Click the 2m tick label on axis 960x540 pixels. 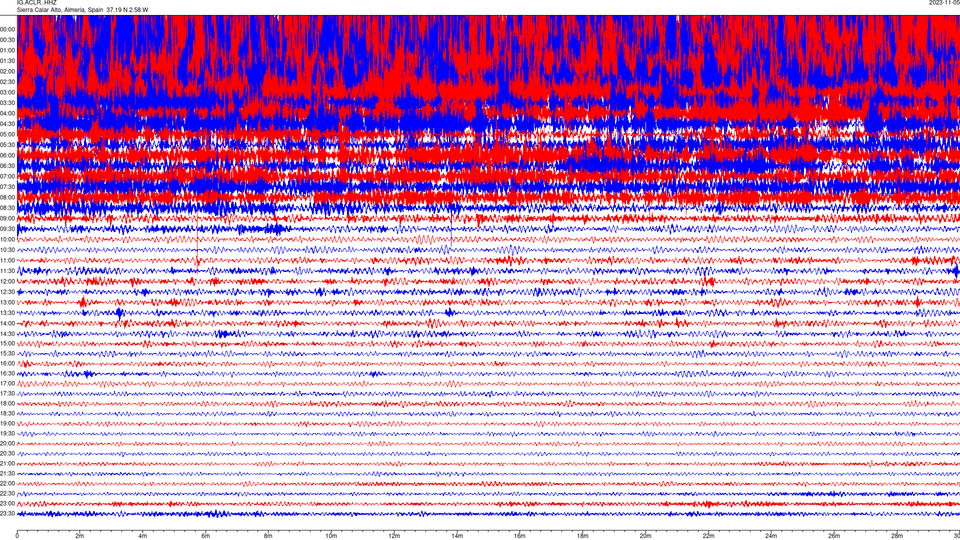pos(80,536)
